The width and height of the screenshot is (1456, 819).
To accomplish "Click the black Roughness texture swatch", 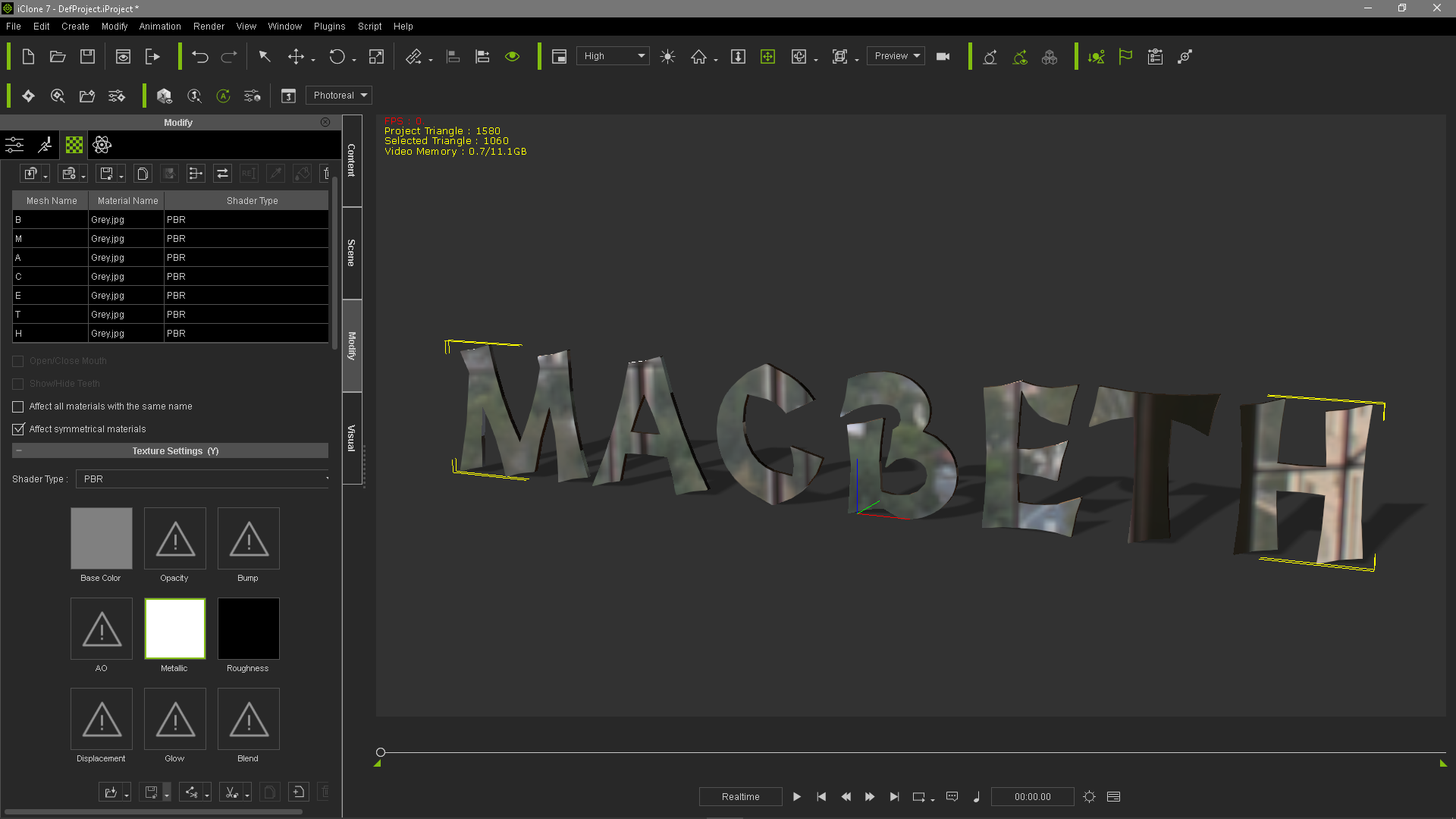I will point(249,629).
